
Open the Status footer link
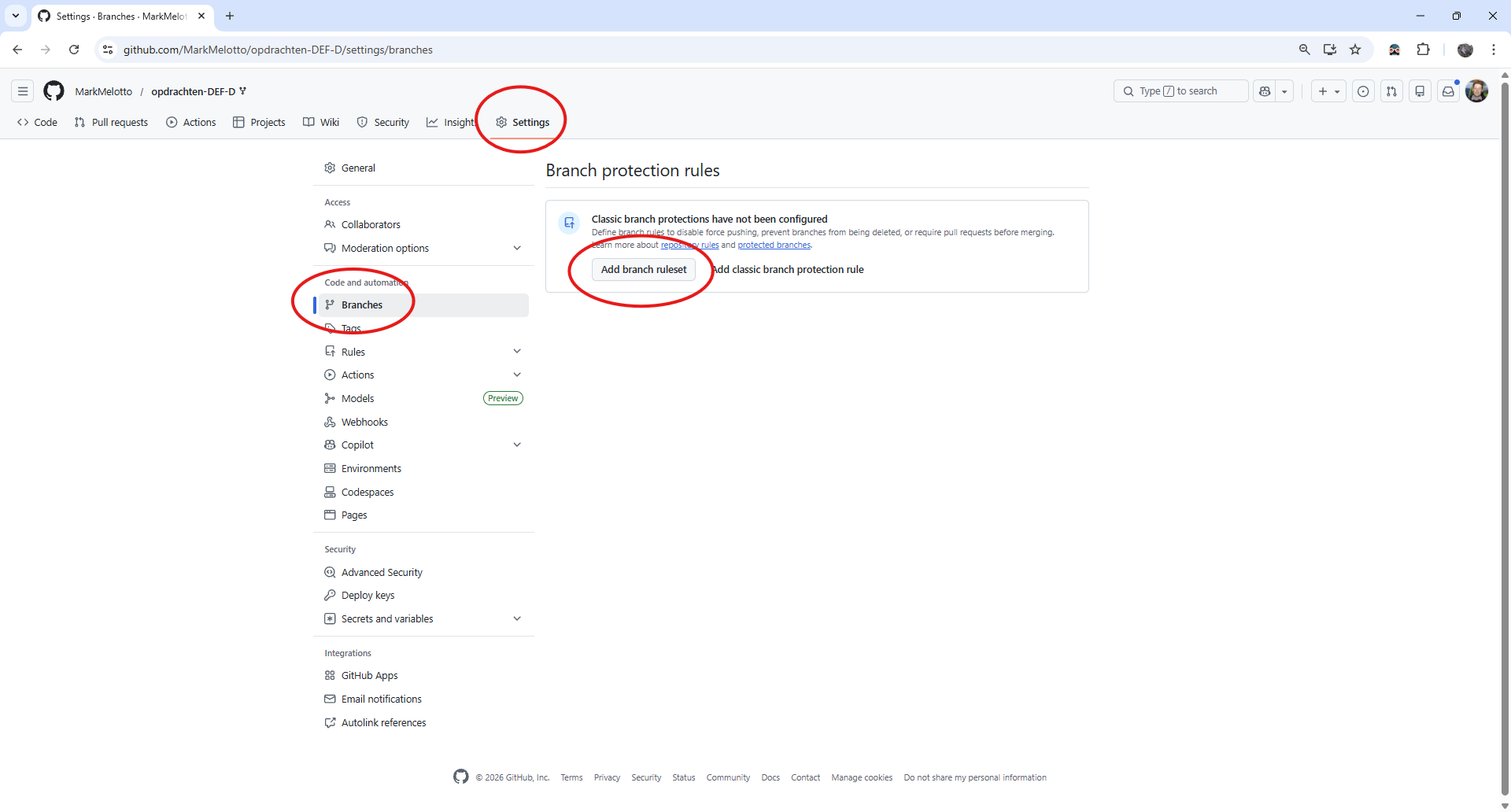pos(683,777)
